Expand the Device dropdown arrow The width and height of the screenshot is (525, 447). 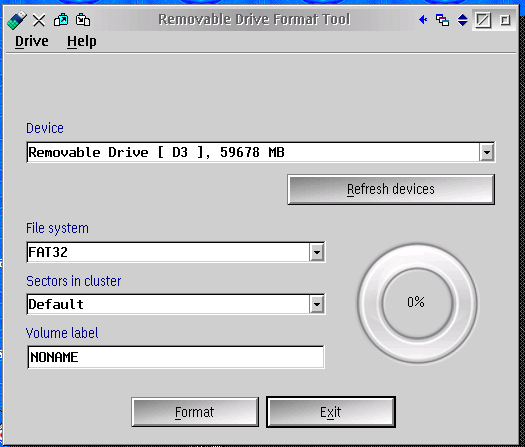[x=487, y=153]
